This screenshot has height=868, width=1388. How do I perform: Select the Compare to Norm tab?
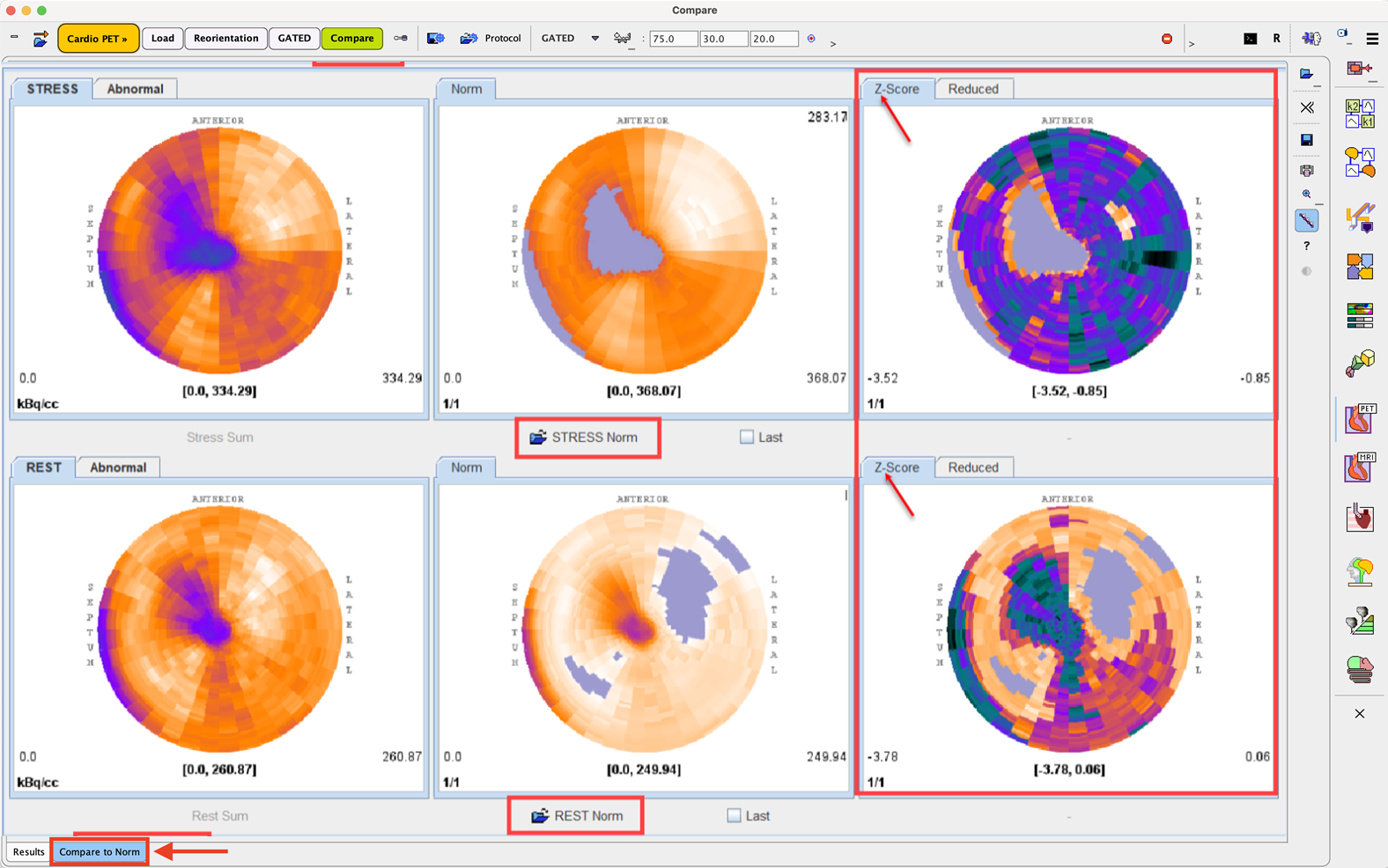100,851
